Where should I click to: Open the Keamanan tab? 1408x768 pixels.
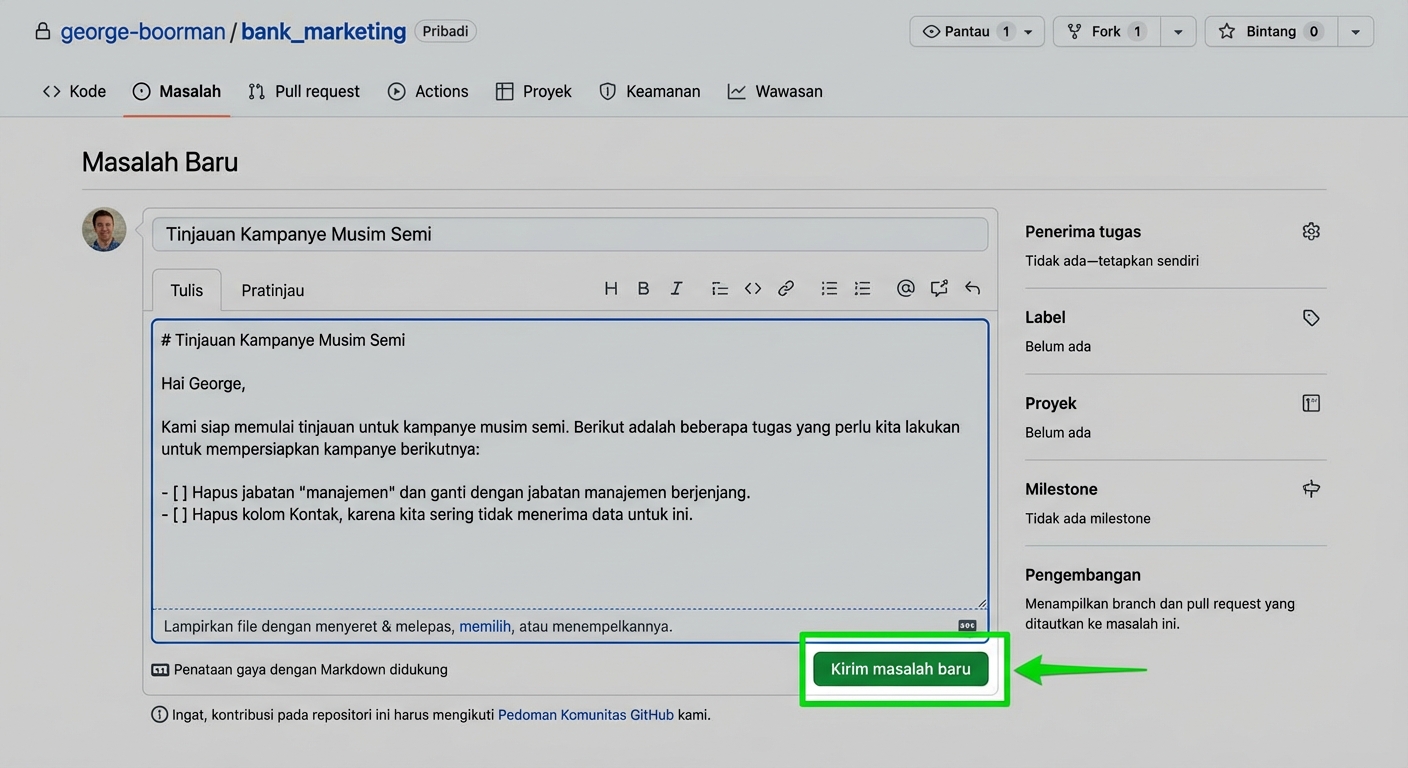point(650,91)
